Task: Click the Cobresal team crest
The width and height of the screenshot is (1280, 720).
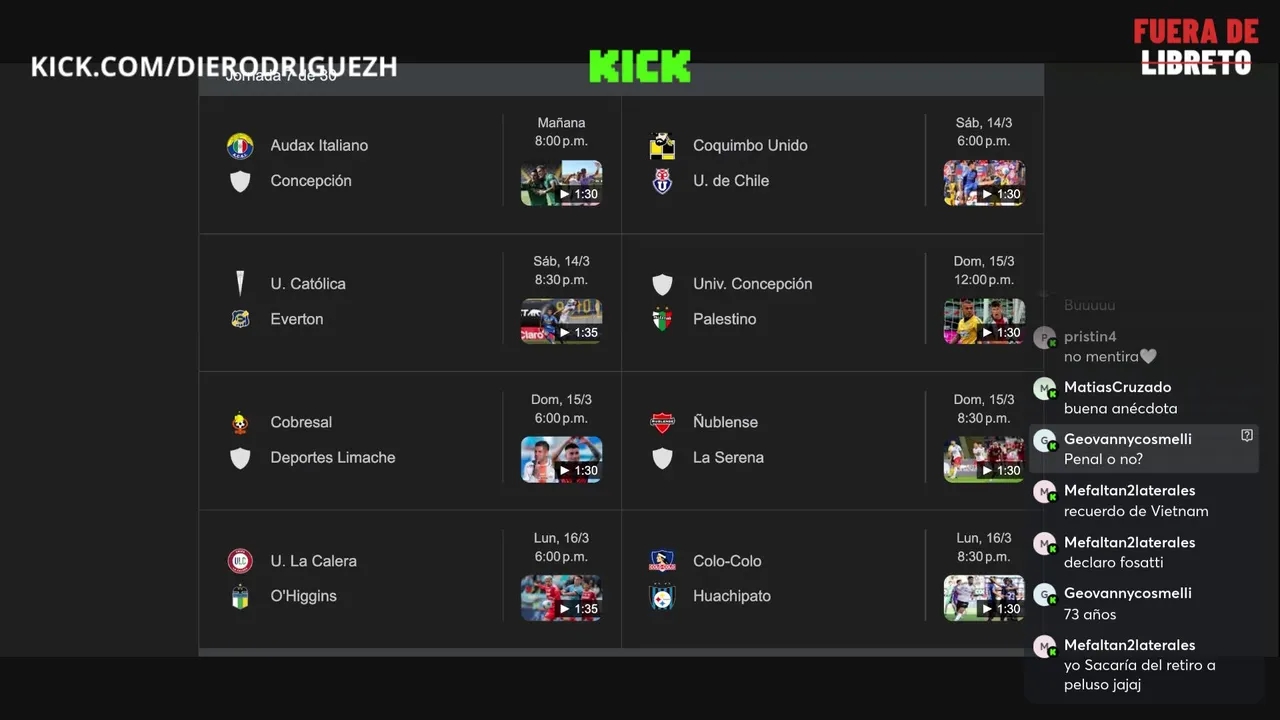Action: [240, 423]
